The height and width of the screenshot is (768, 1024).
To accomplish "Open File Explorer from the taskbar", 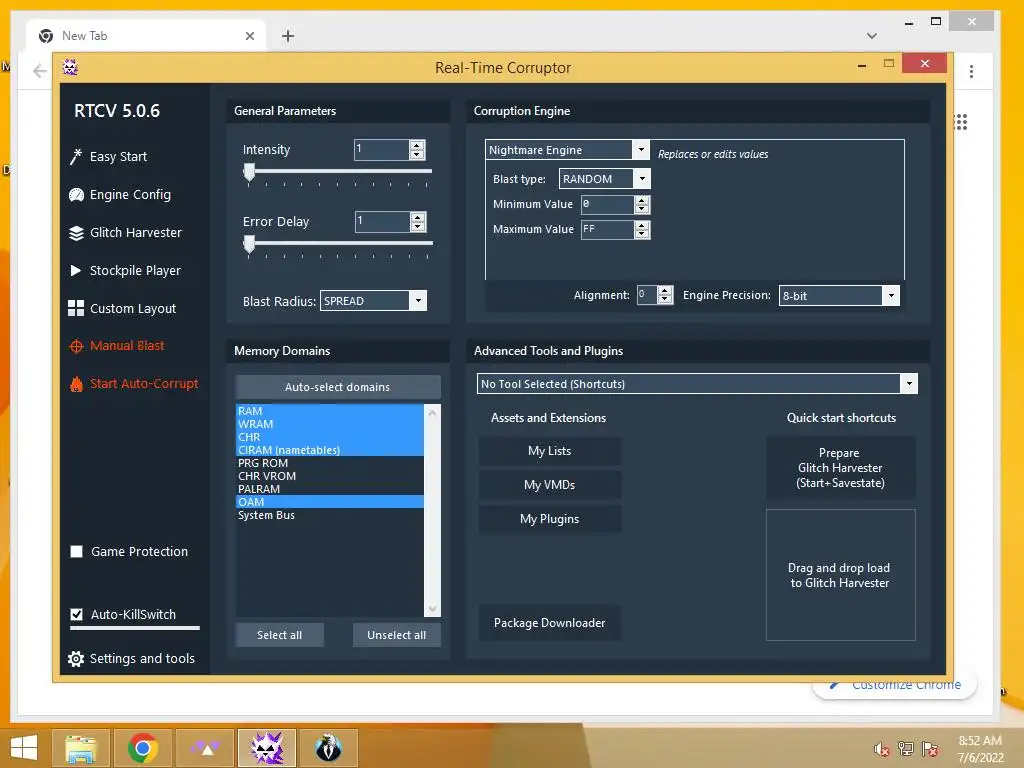I will click(x=81, y=748).
